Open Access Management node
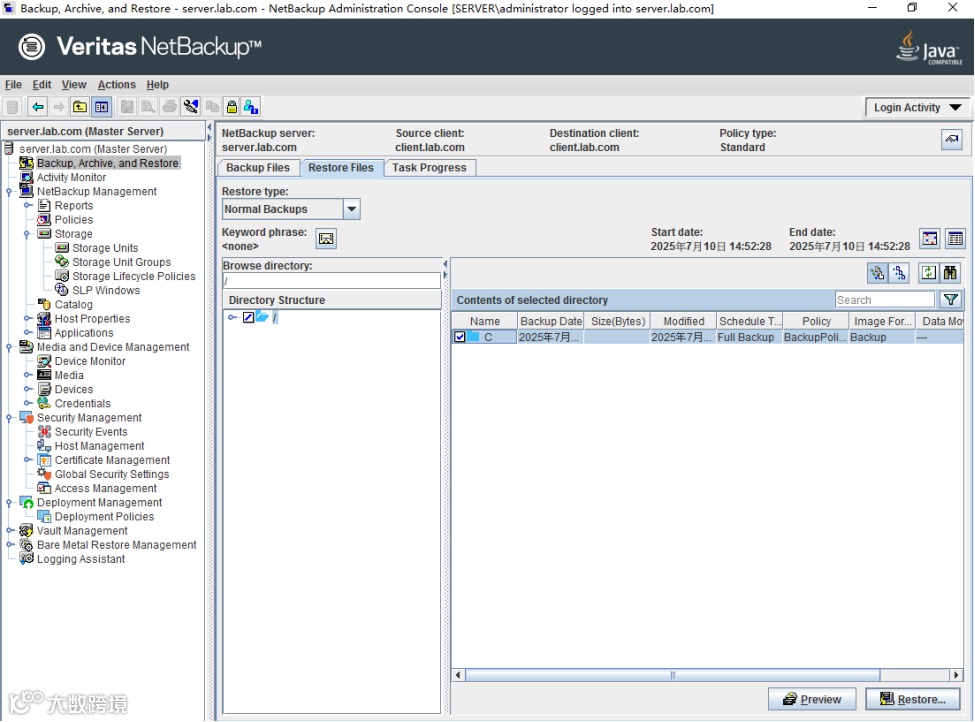975x722 pixels. [x=105, y=489]
